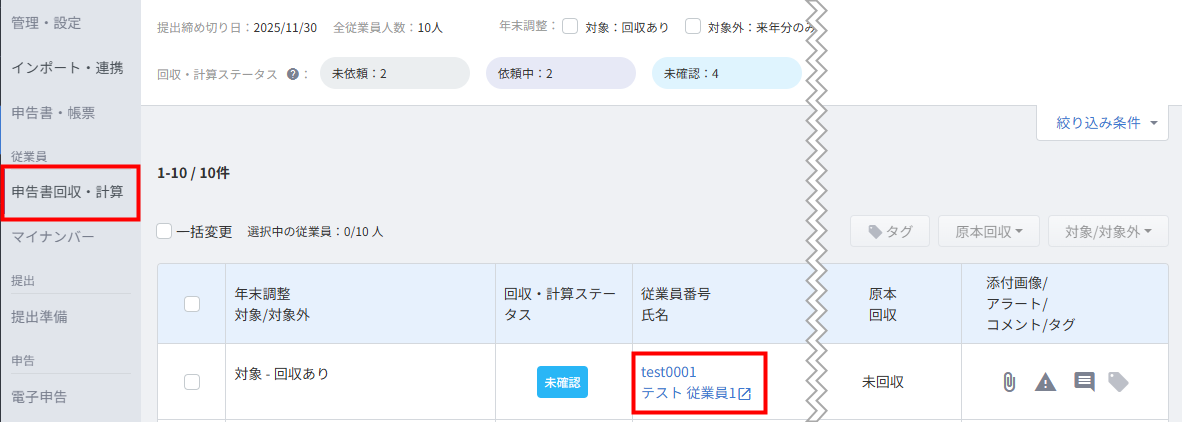Click the help question mark icon
Image resolution: width=1182 pixels, height=422 pixels.
tap(292, 74)
